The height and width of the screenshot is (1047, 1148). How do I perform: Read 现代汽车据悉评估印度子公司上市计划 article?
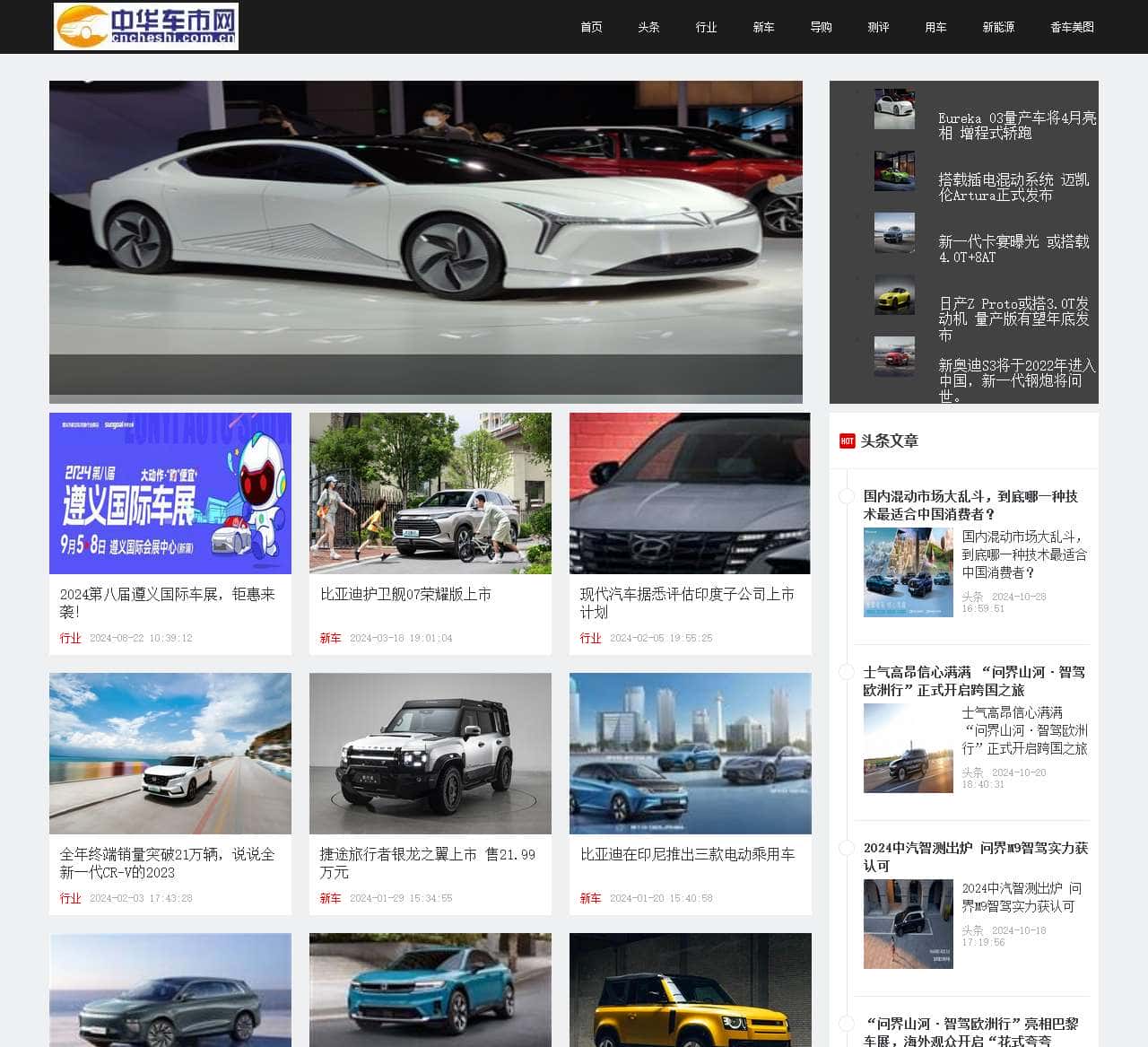[x=687, y=603]
